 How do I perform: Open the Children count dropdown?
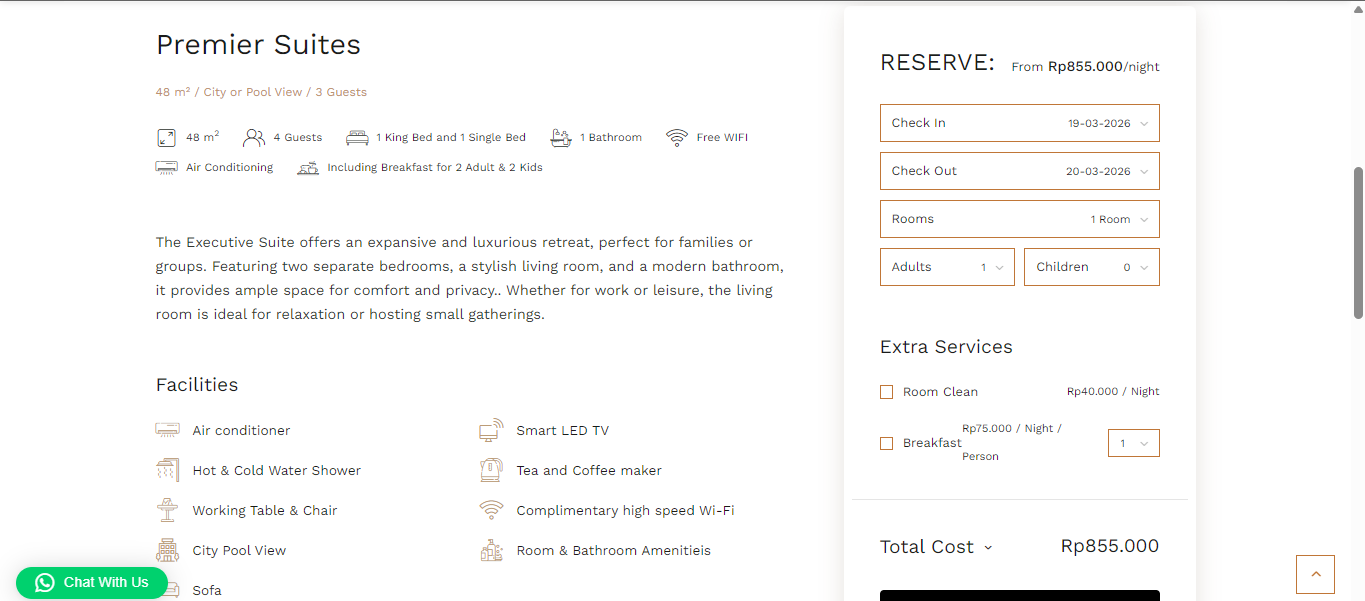(1091, 267)
